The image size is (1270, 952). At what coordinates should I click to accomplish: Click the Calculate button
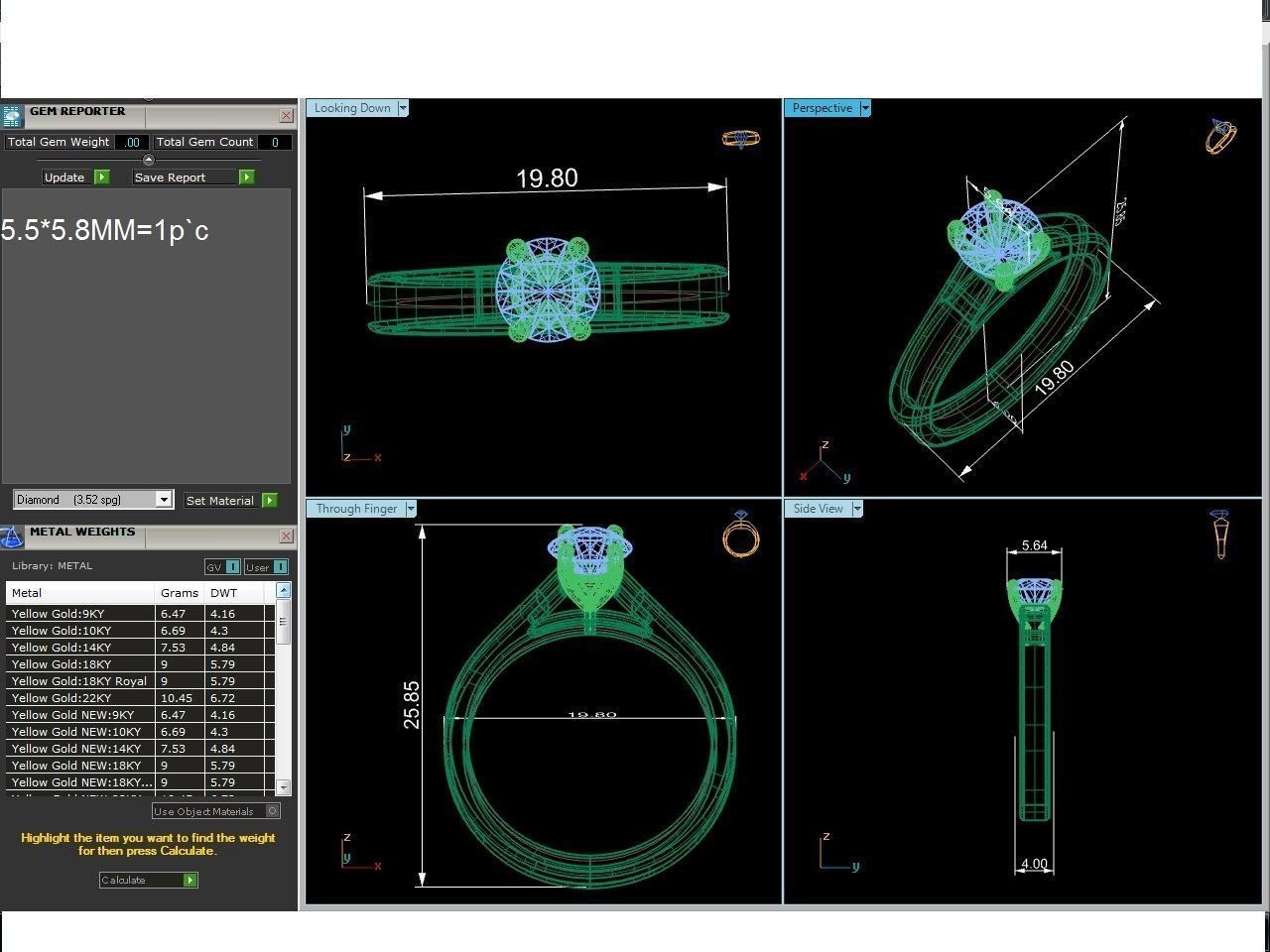(x=149, y=880)
